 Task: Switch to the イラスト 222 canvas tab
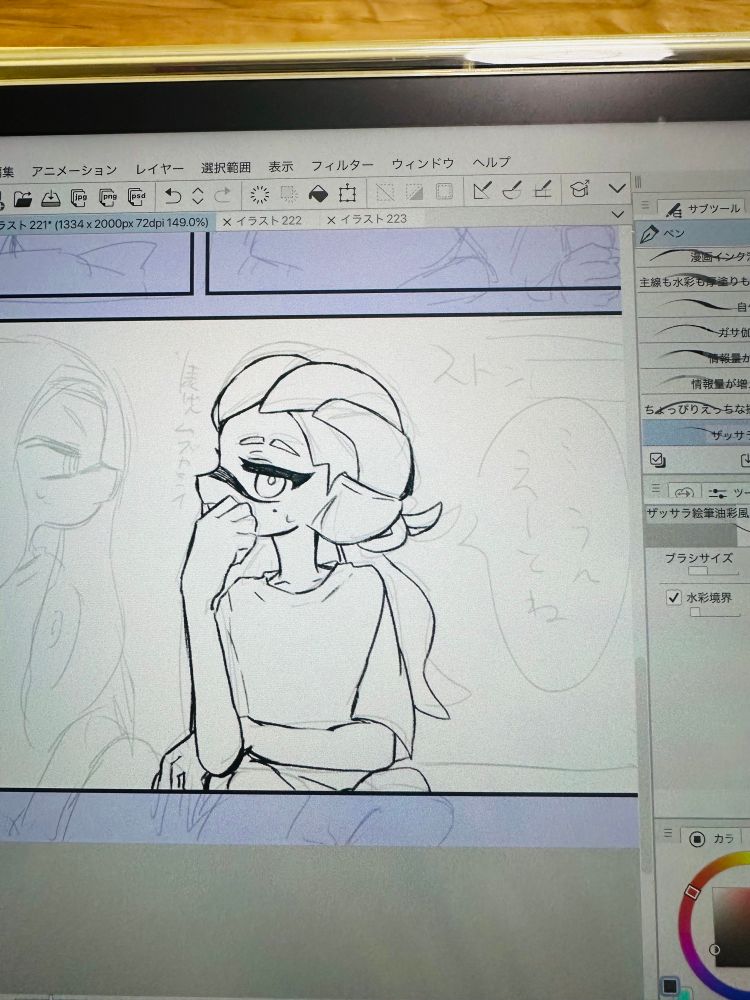268,221
